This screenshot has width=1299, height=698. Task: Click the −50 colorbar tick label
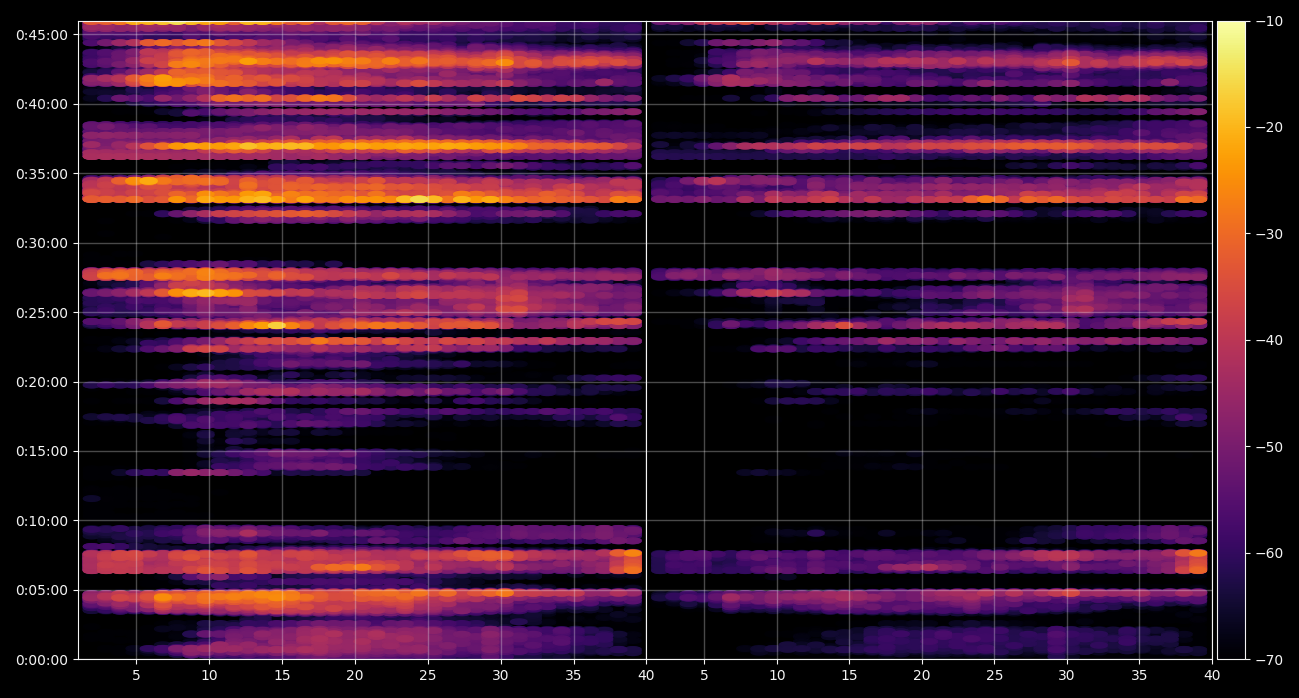click(x=1270, y=447)
